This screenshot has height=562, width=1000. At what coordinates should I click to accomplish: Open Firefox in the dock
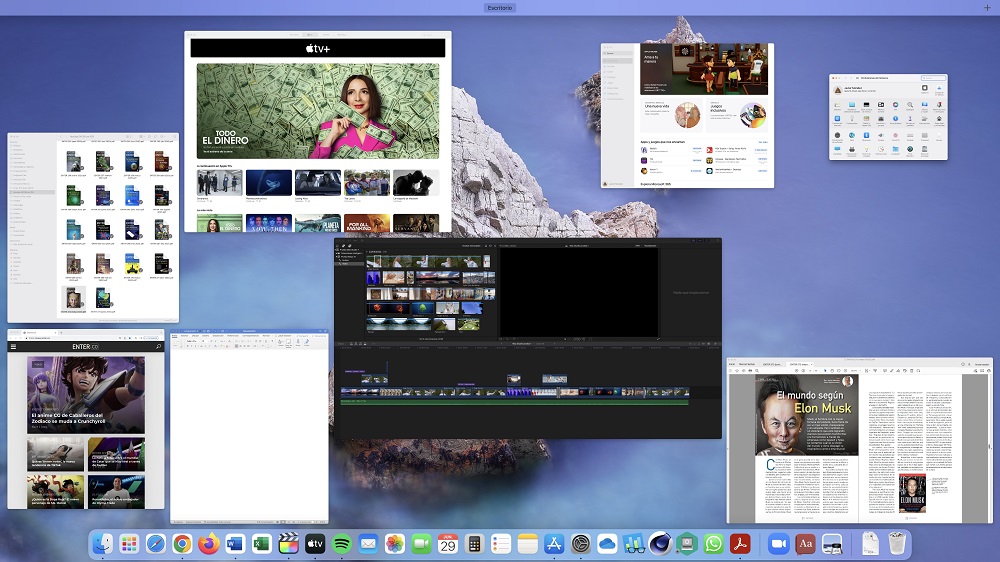click(208, 544)
